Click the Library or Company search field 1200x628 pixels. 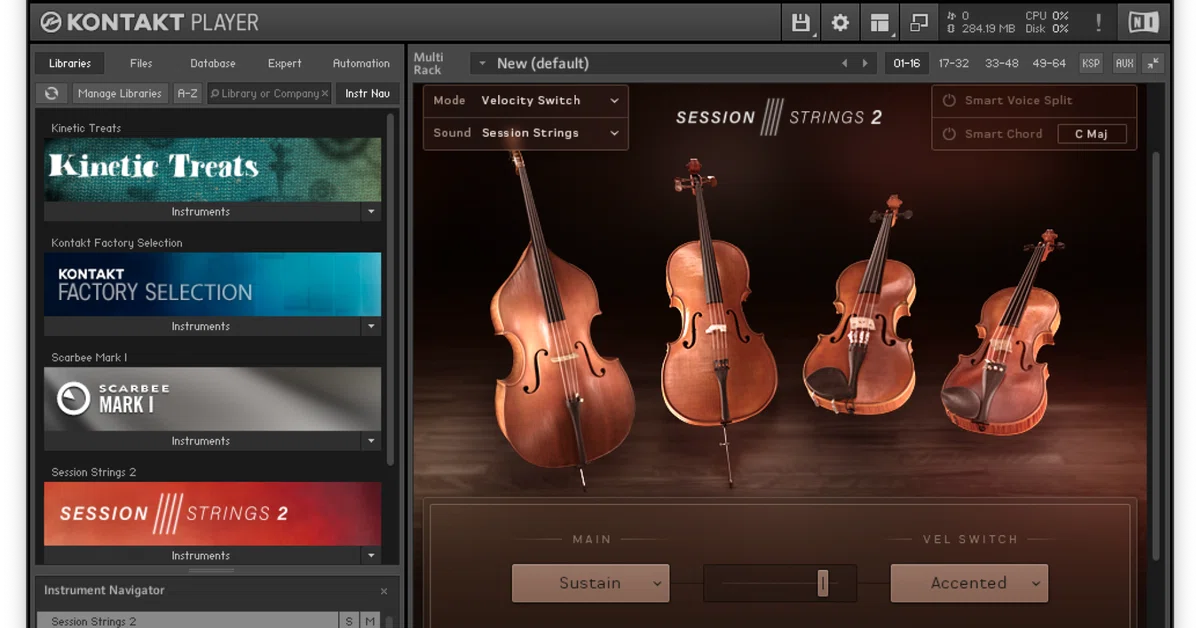click(269, 93)
